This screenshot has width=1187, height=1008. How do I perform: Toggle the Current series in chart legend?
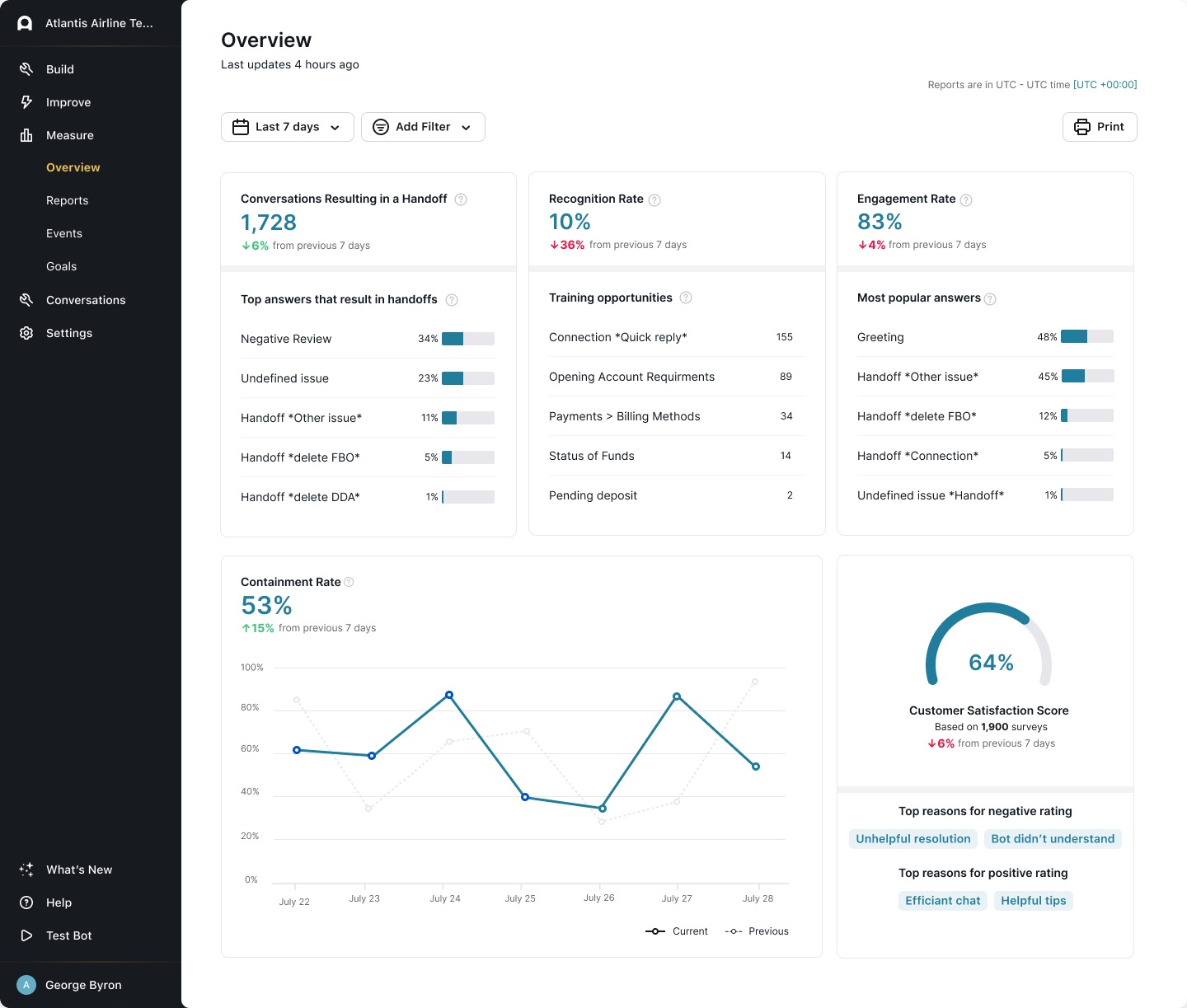click(676, 931)
